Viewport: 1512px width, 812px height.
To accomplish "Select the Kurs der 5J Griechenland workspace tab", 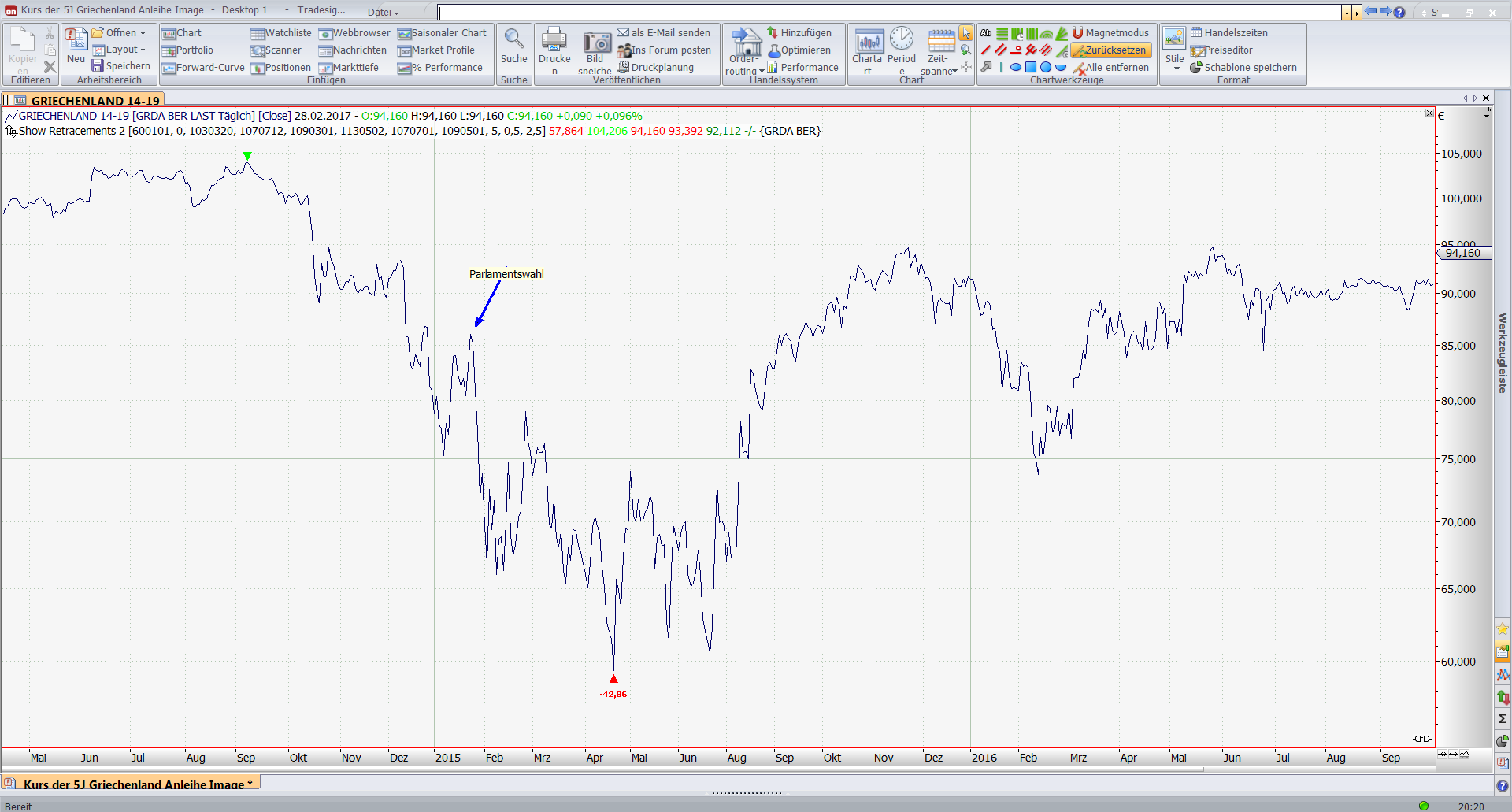I will pyautogui.click(x=137, y=784).
